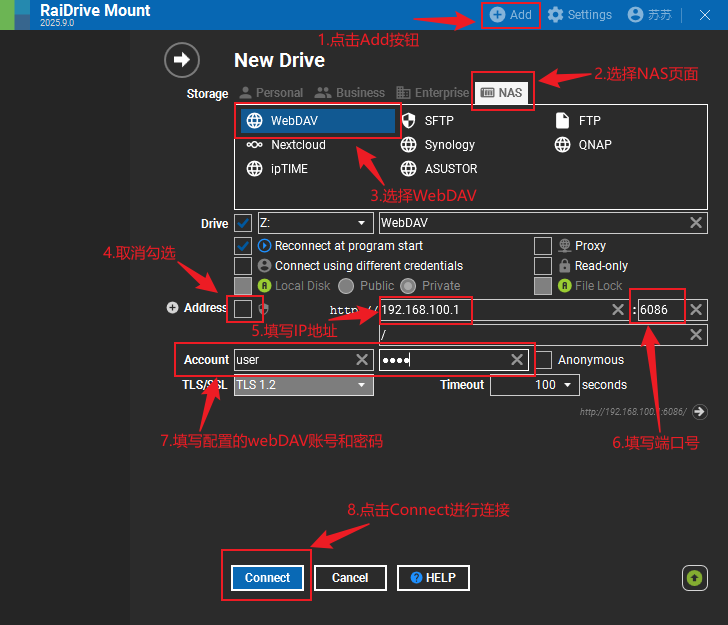Enable the Read-only checkbox

click(x=543, y=266)
